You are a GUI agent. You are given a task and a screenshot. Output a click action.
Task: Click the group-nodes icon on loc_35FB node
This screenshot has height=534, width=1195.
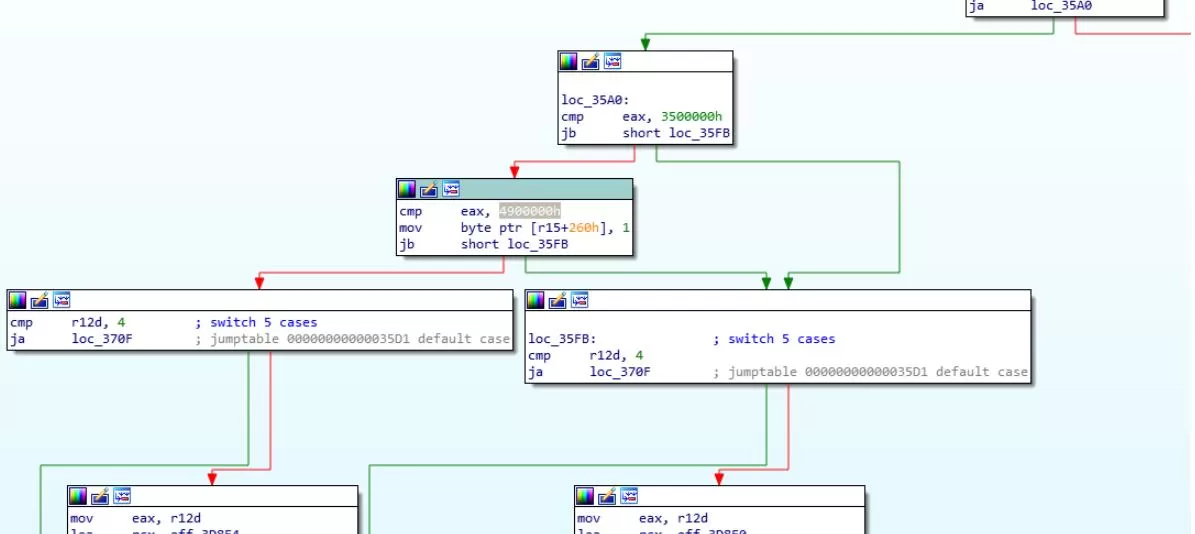point(579,300)
